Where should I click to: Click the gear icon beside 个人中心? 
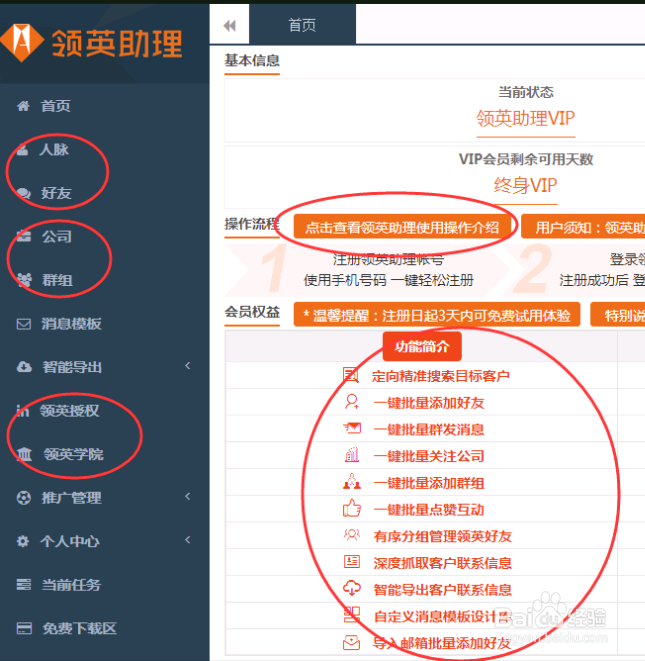23,541
